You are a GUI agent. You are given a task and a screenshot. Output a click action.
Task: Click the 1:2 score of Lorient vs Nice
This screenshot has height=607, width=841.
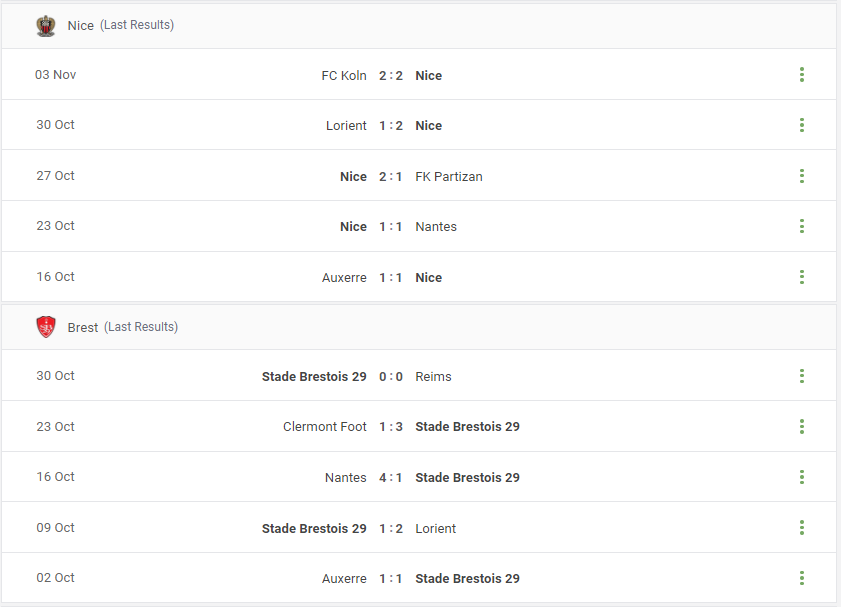coord(390,125)
